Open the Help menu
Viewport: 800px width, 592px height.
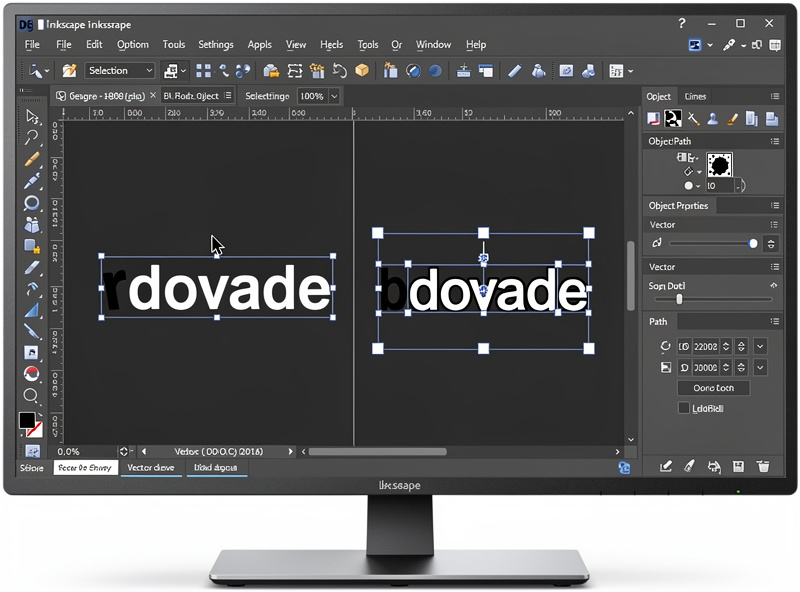[476, 45]
